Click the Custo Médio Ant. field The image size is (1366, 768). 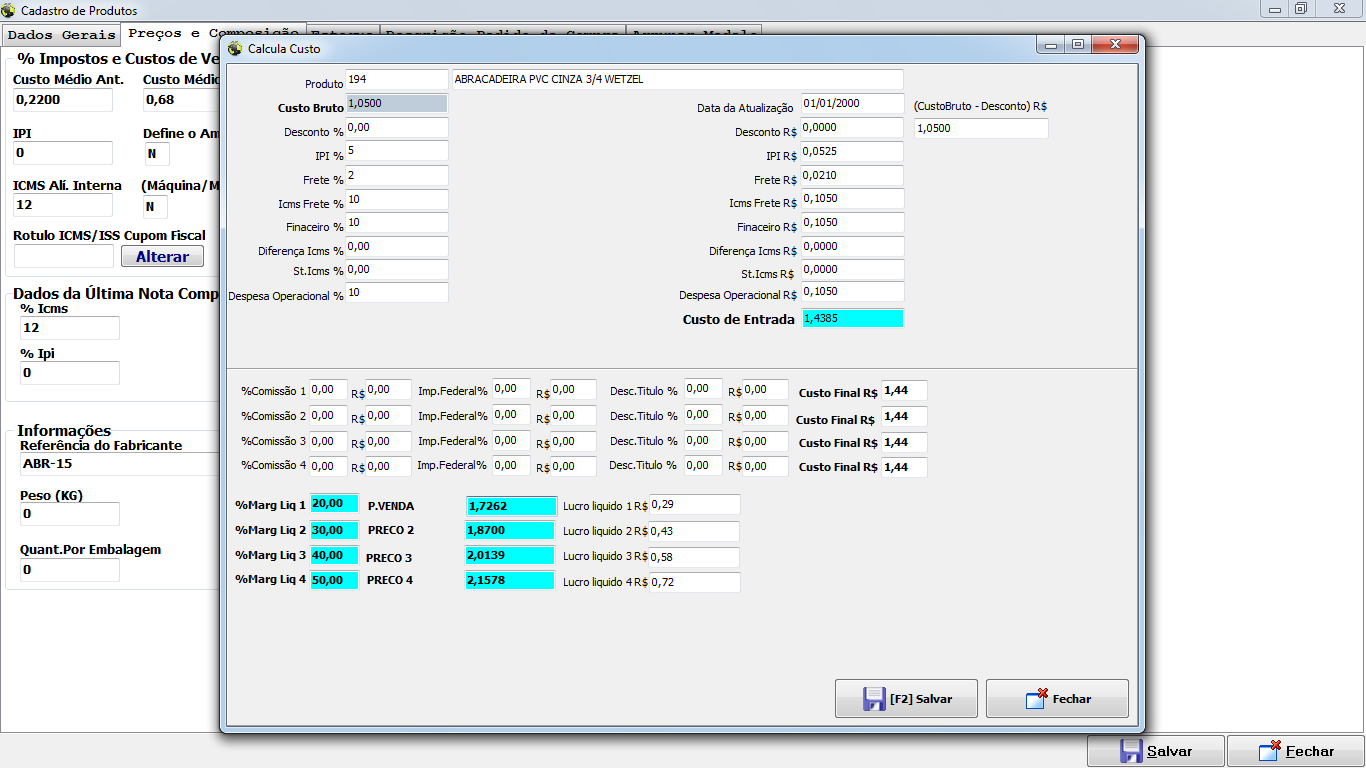pos(63,100)
